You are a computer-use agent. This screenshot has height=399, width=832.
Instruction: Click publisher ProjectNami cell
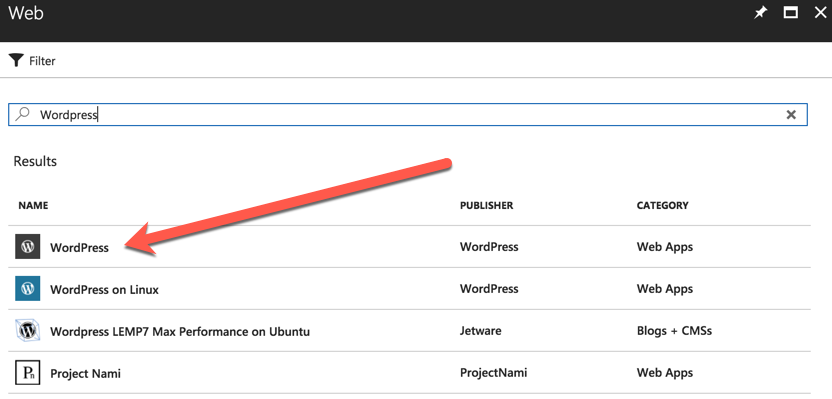tap(493, 373)
